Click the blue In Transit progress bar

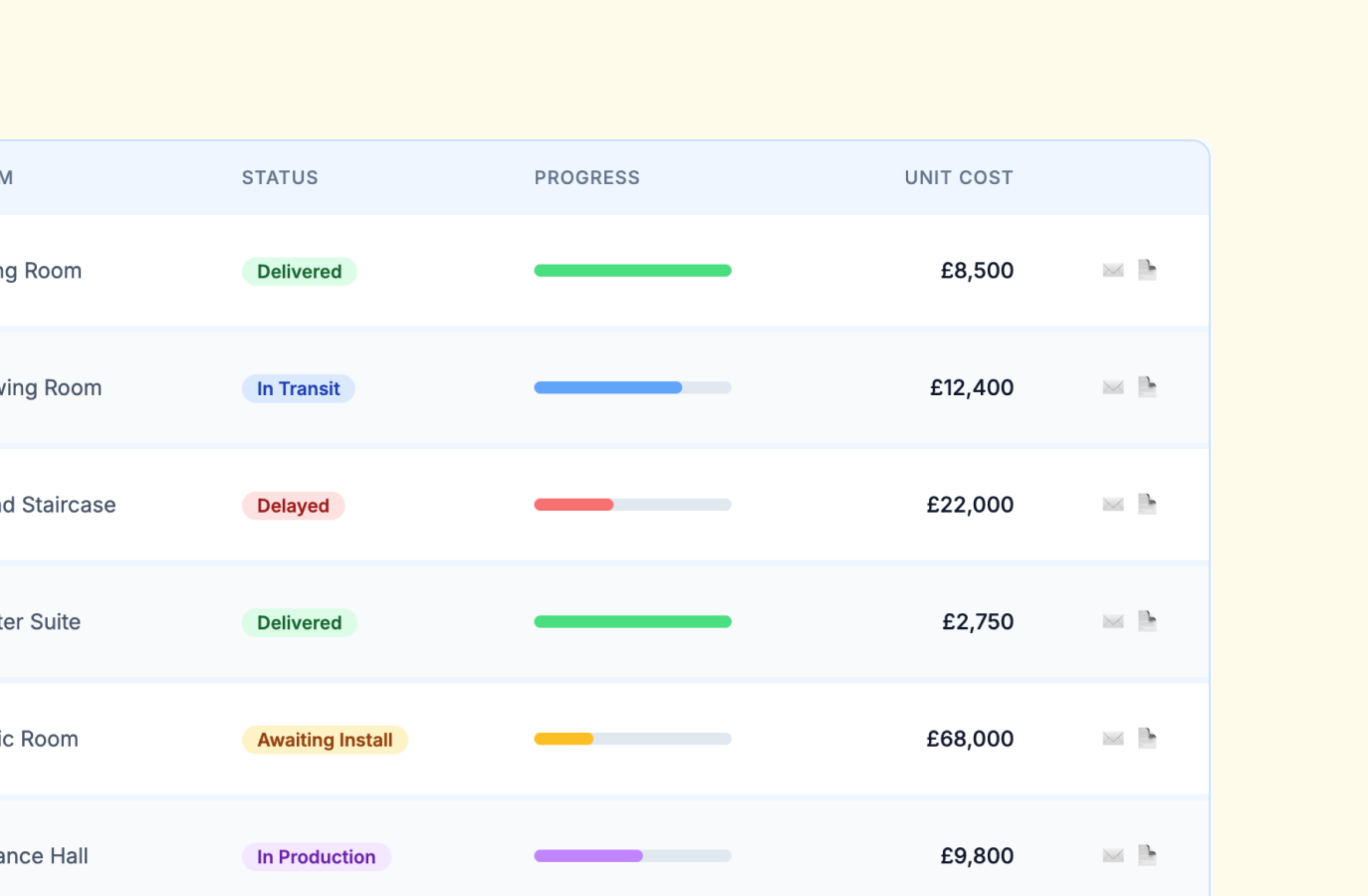(633, 387)
